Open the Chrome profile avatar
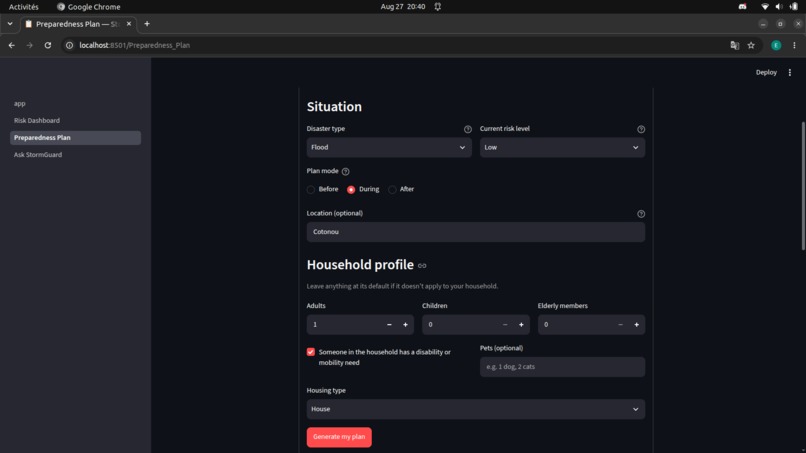Image resolution: width=806 pixels, height=453 pixels. [776, 45]
